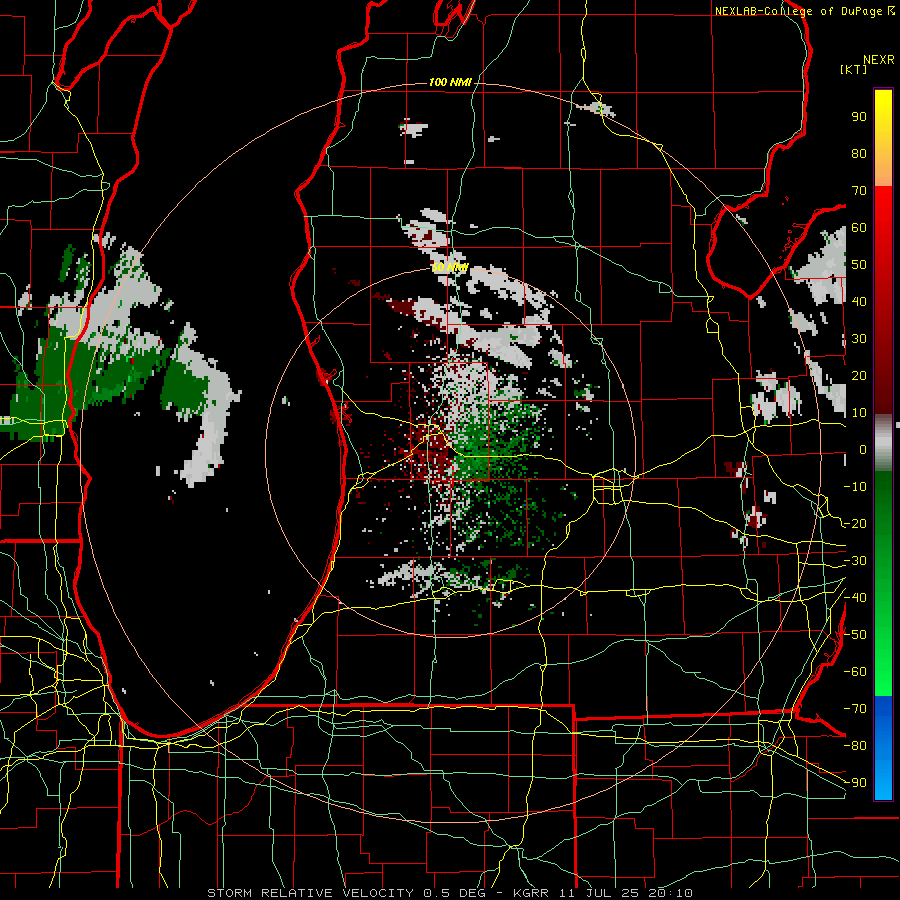The image size is (900, 900).
Task: Click the 80 value on the velocity scale
Action: [859, 154]
